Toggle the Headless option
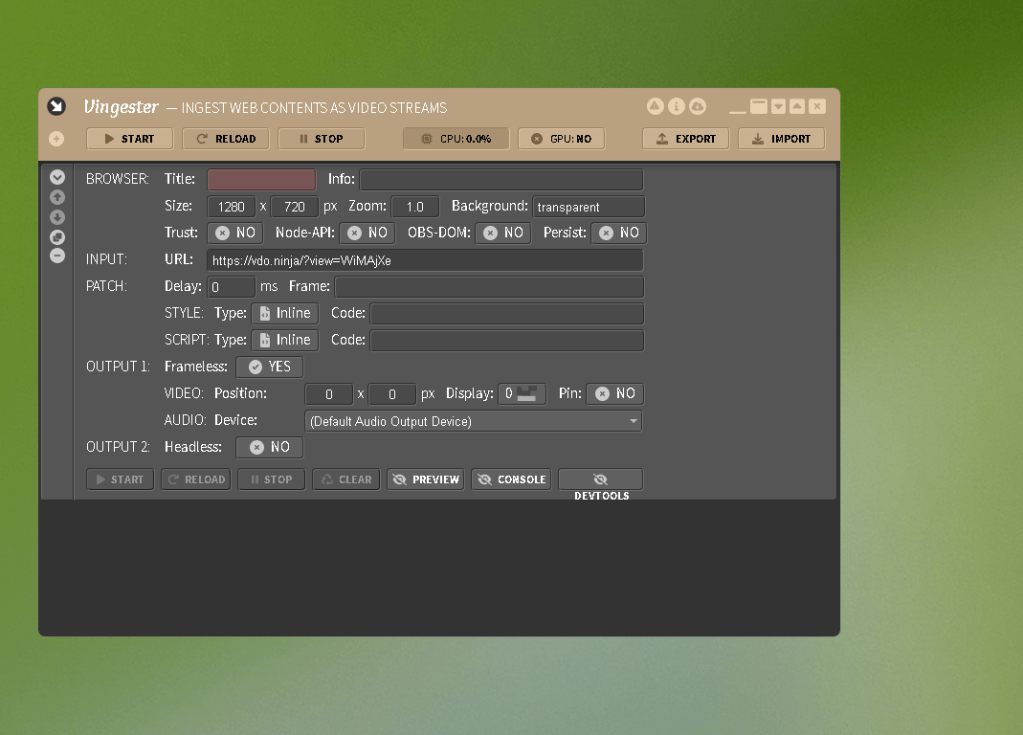 (x=269, y=447)
